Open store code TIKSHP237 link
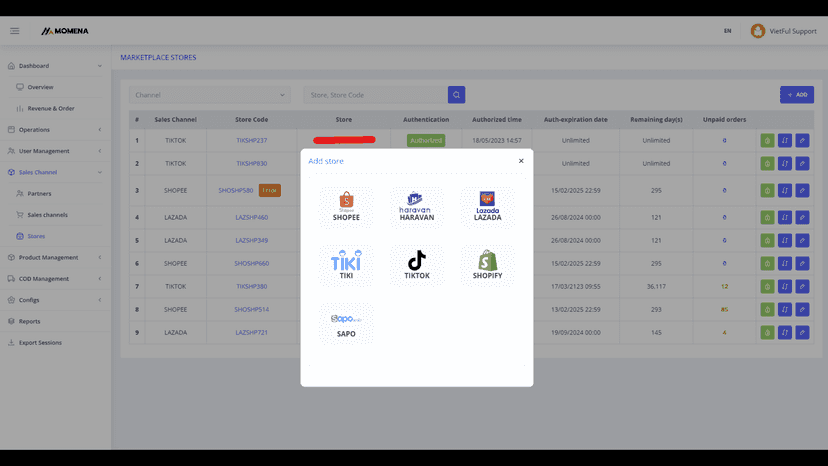 coord(251,141)
